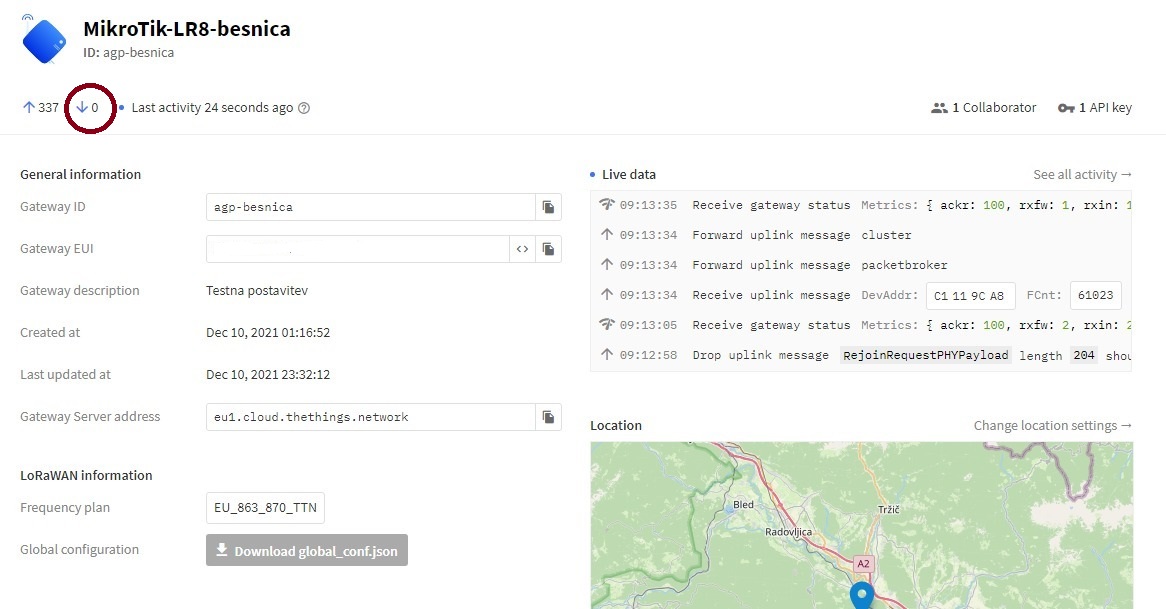Download global_conf.json file
1166x609 pixels.
pos(306,550)
